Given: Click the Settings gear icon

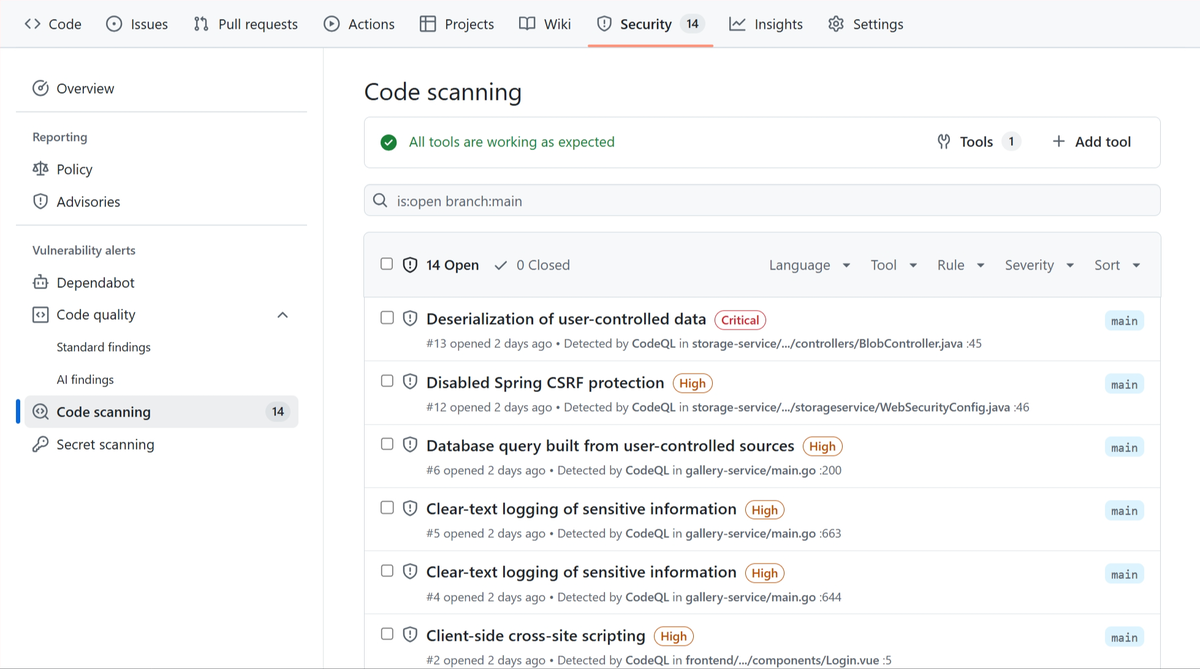Looking at the screenshot, I should click(836, 24).
